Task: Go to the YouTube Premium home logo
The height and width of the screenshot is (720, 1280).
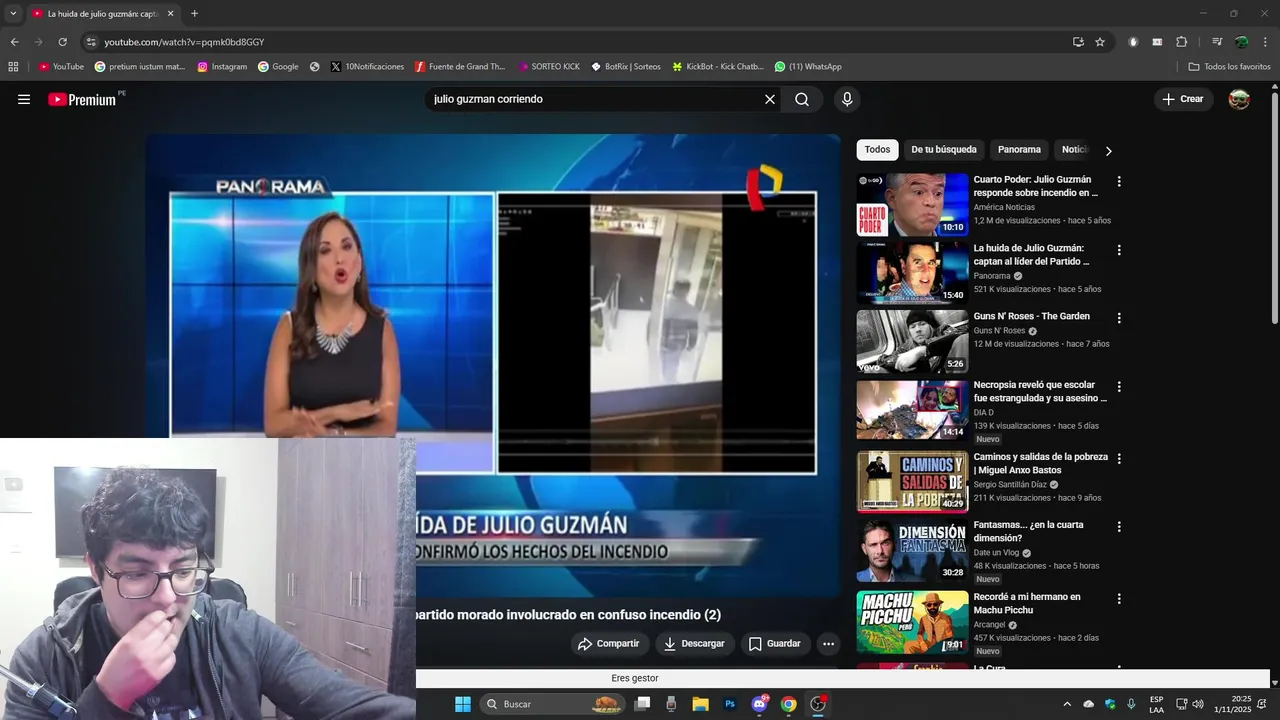Action: point(83,99)
